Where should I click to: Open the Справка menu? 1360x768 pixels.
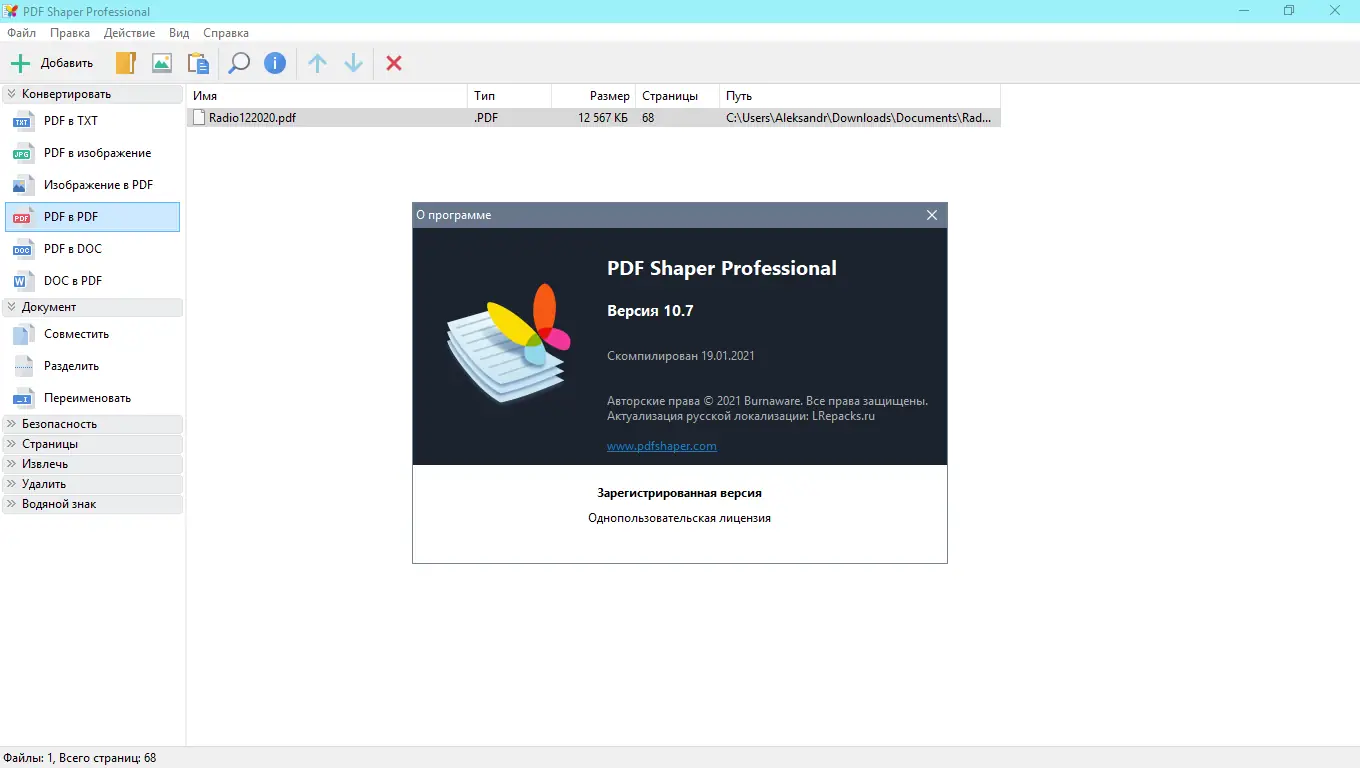click(226, 33)
